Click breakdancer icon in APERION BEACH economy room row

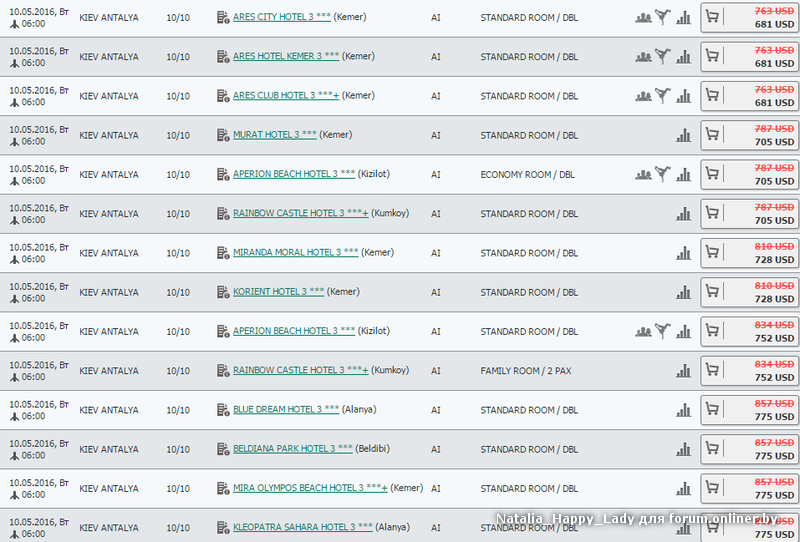[x=663, y=175]
